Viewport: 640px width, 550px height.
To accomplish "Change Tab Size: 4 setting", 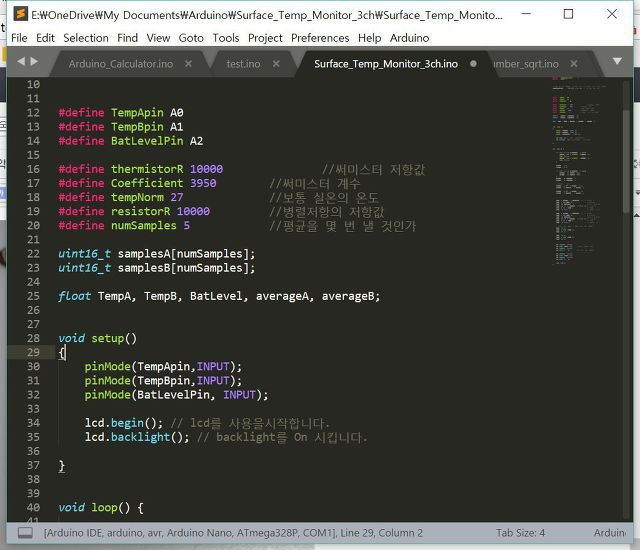I will coord(520,533).
